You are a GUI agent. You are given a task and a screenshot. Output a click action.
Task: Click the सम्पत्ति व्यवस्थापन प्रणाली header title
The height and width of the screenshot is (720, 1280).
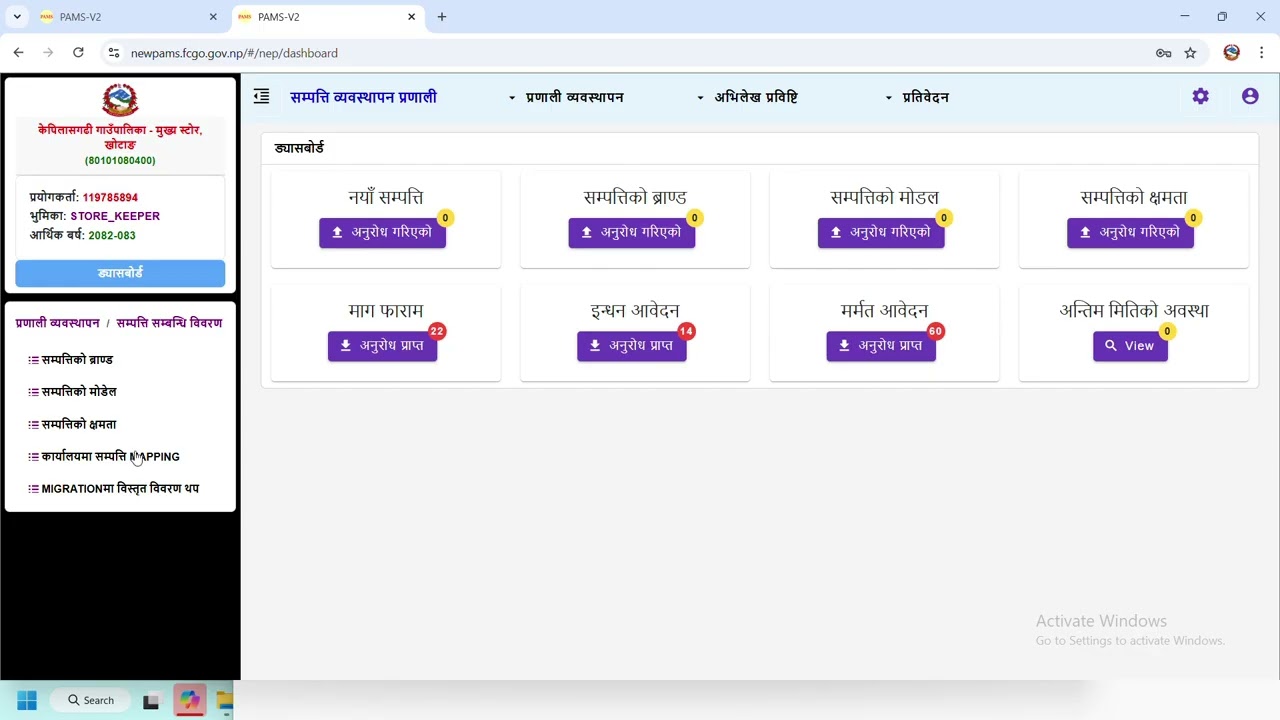tap(363, 97)
